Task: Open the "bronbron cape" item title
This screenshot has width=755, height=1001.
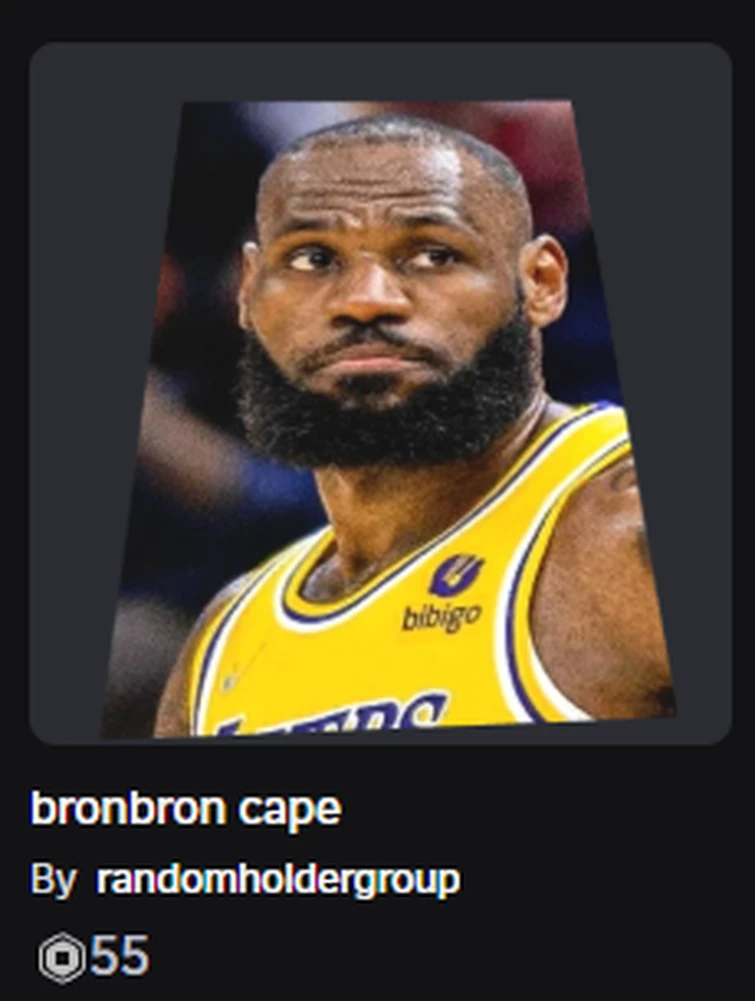Action: [186, 808]
